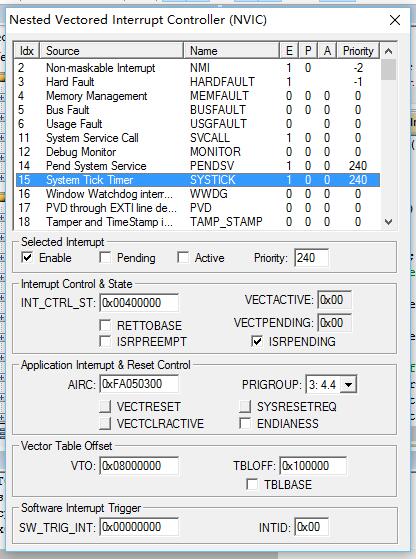Click the MEMFAULT name cell
416x559 pixels.
219,96
